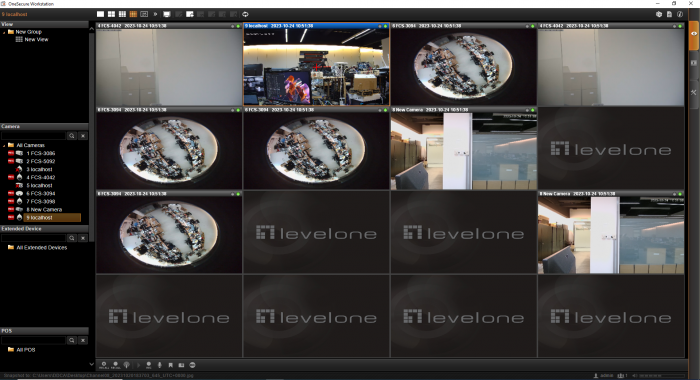Click the POS panel header
The image size is (700, 380).
pyautogui.click(x=44, y=331)
